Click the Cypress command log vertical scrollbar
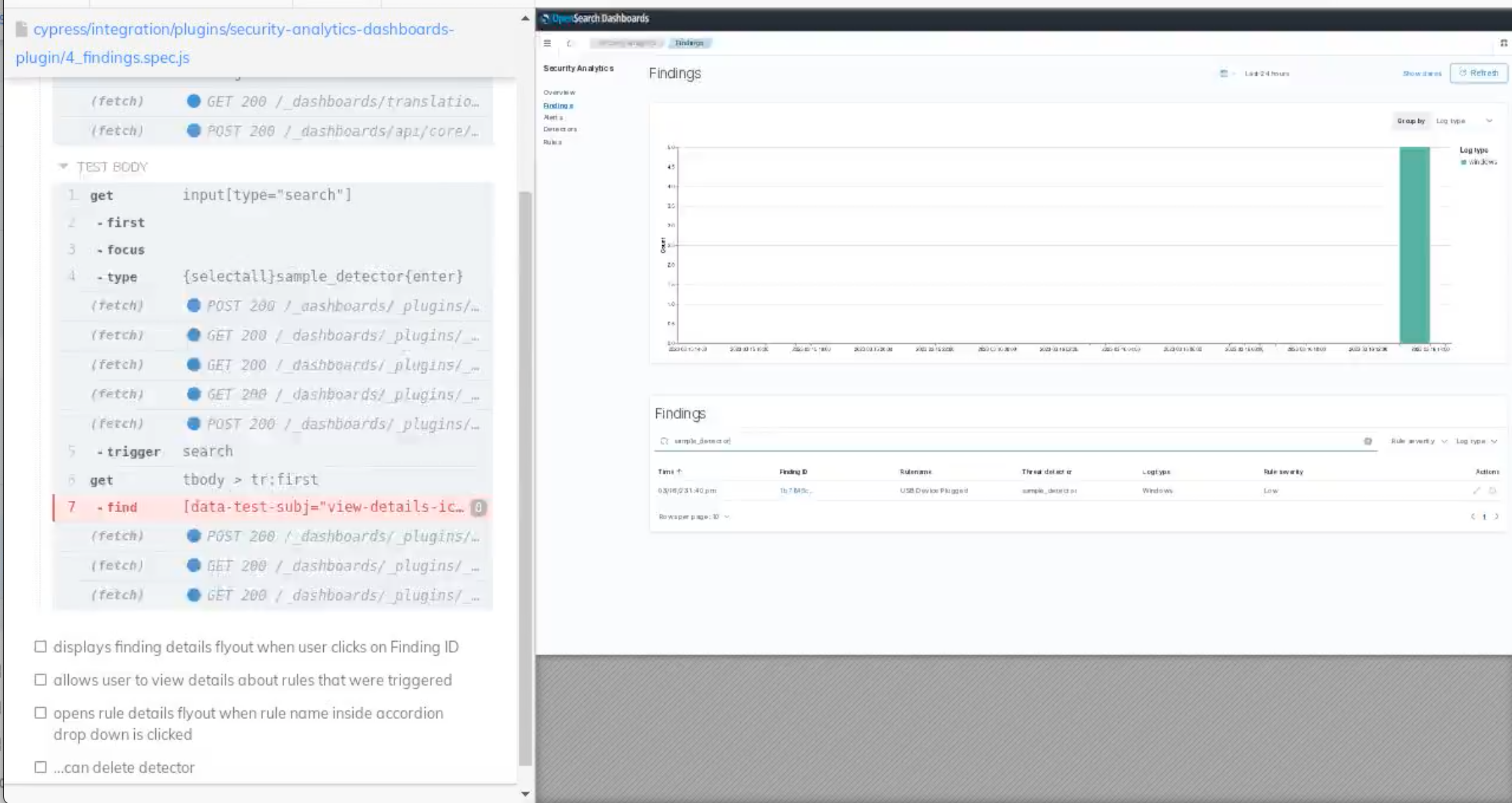Viewport: 1512px width, 803px height. [525, 477]
